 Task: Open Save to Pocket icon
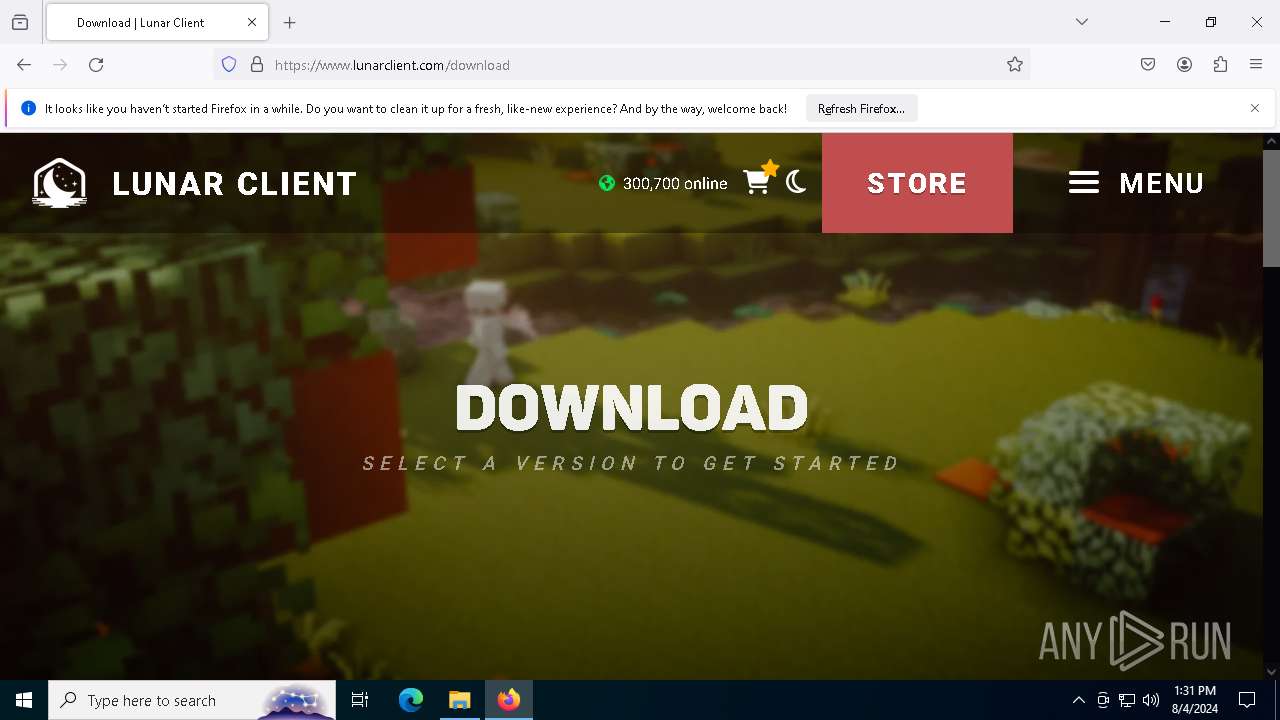[1148, 65]
